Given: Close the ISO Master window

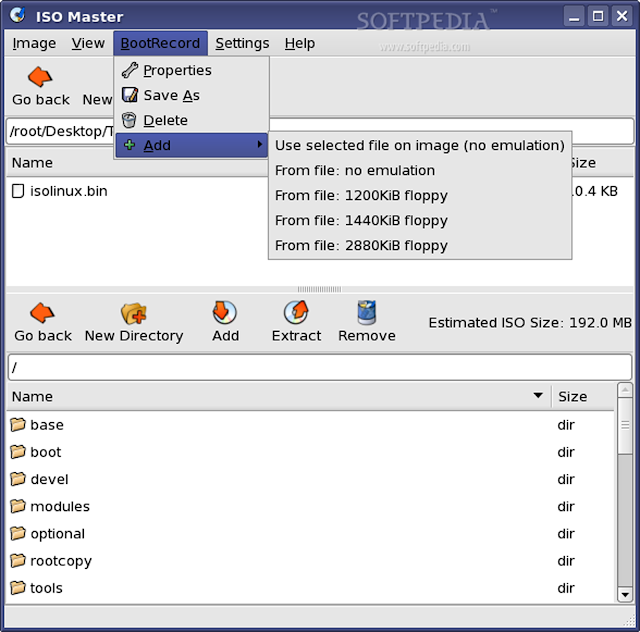Looking at the screenshot, I should coord(622,16).
